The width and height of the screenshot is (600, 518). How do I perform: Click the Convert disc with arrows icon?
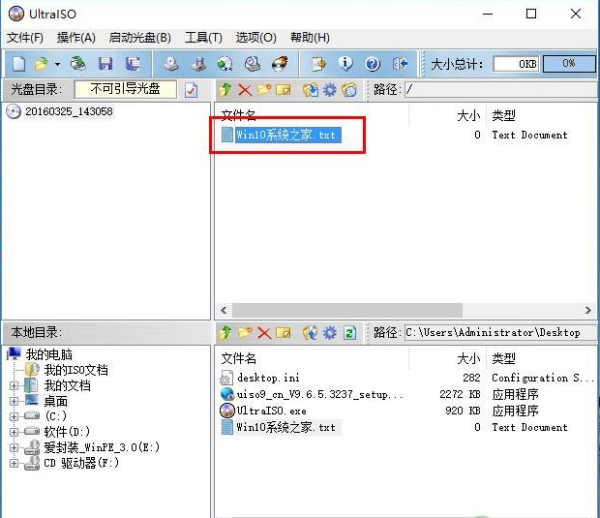[225, 64]
